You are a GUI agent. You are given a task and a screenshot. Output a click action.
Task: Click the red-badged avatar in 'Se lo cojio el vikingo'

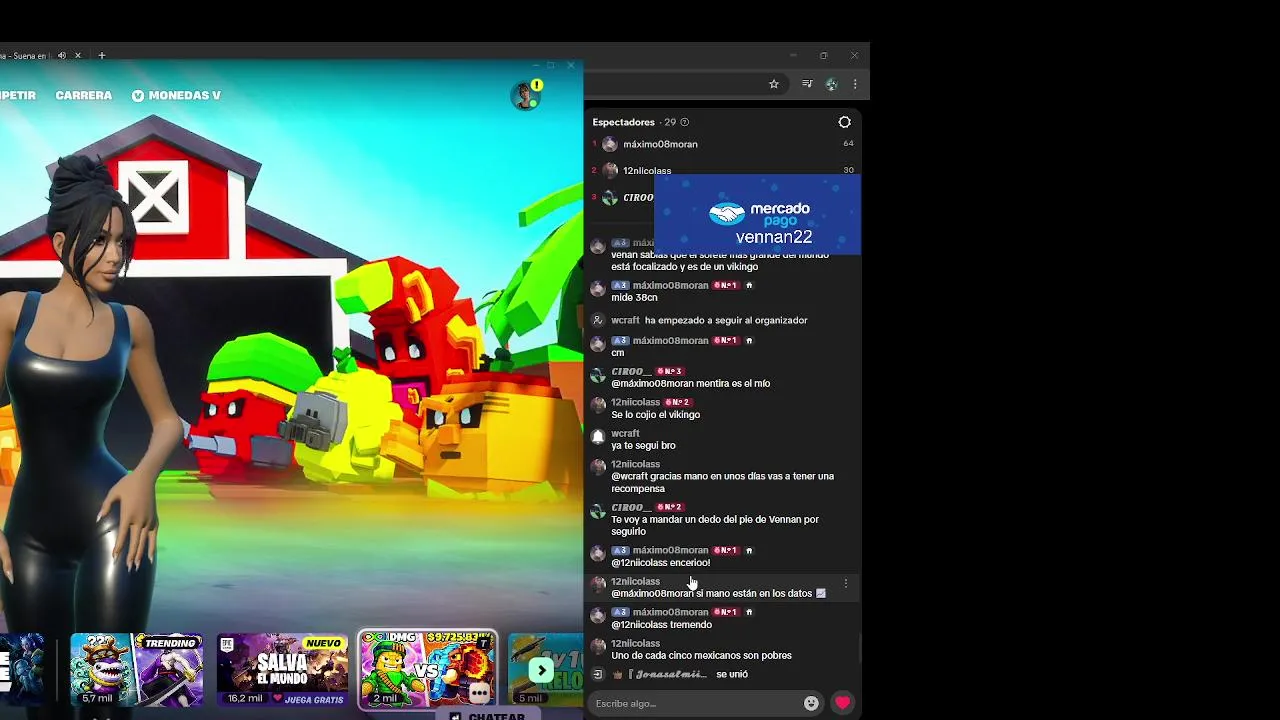(x=598, y=406)
